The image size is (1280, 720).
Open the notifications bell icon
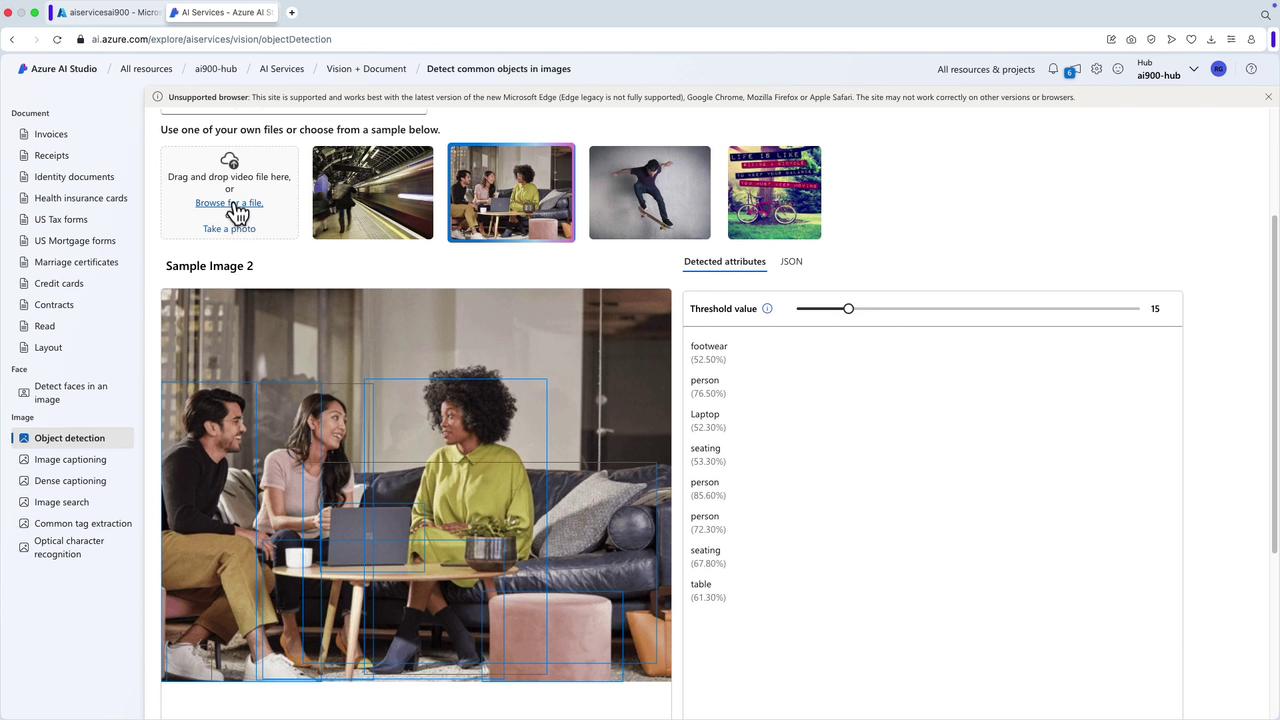click(1053, 69)
